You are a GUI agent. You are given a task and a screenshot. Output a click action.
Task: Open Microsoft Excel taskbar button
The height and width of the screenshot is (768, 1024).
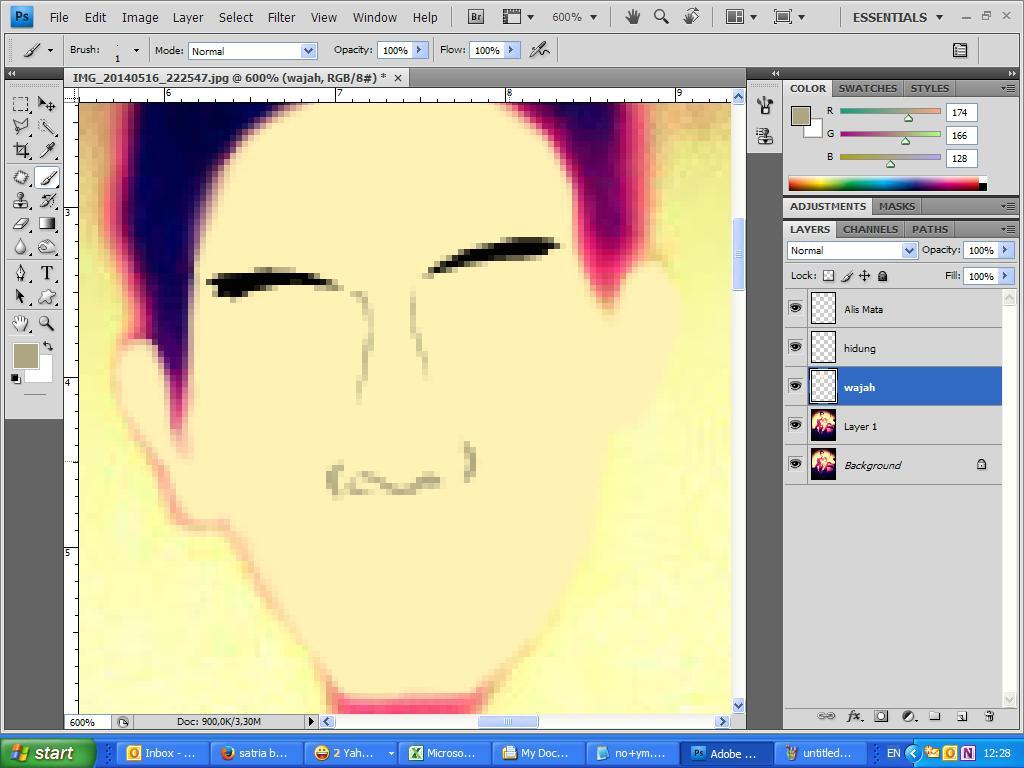(x=443, y=753)
